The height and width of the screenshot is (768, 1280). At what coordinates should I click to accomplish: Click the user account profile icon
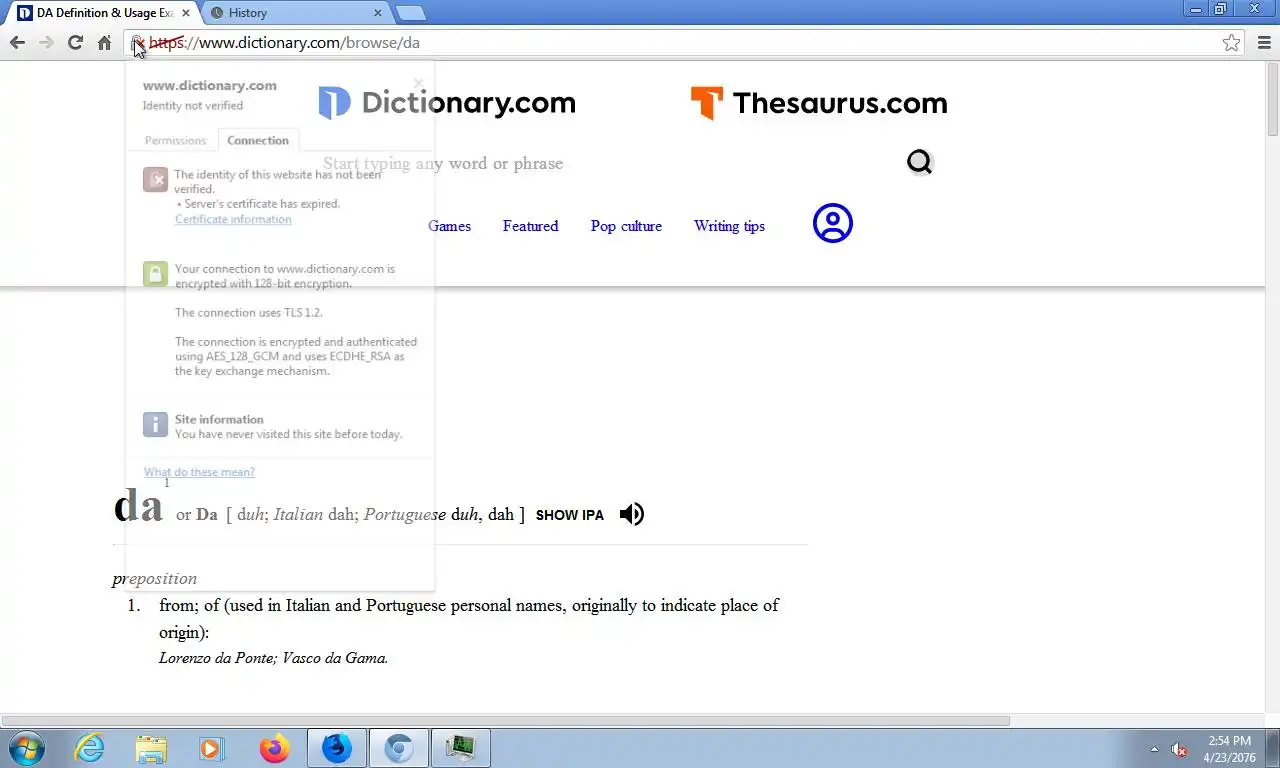833,224
